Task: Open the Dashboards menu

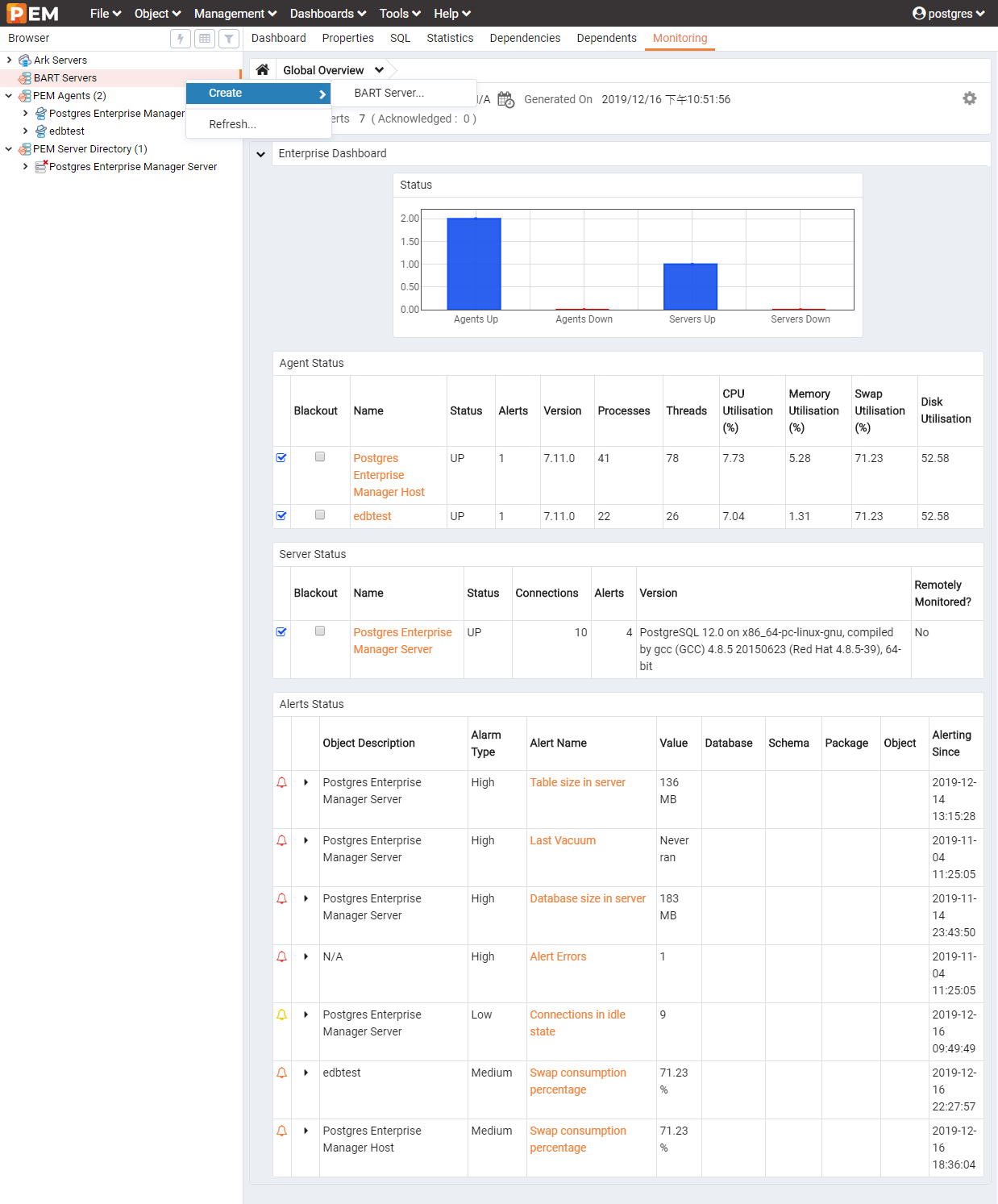Action: (328, 14)
